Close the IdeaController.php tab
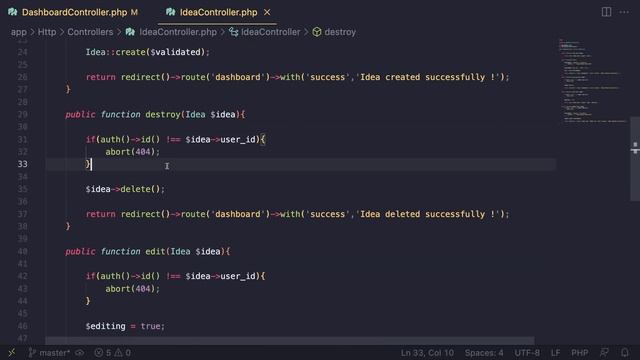The width and height of the screenshot is (640, 360). click(267, 12)
